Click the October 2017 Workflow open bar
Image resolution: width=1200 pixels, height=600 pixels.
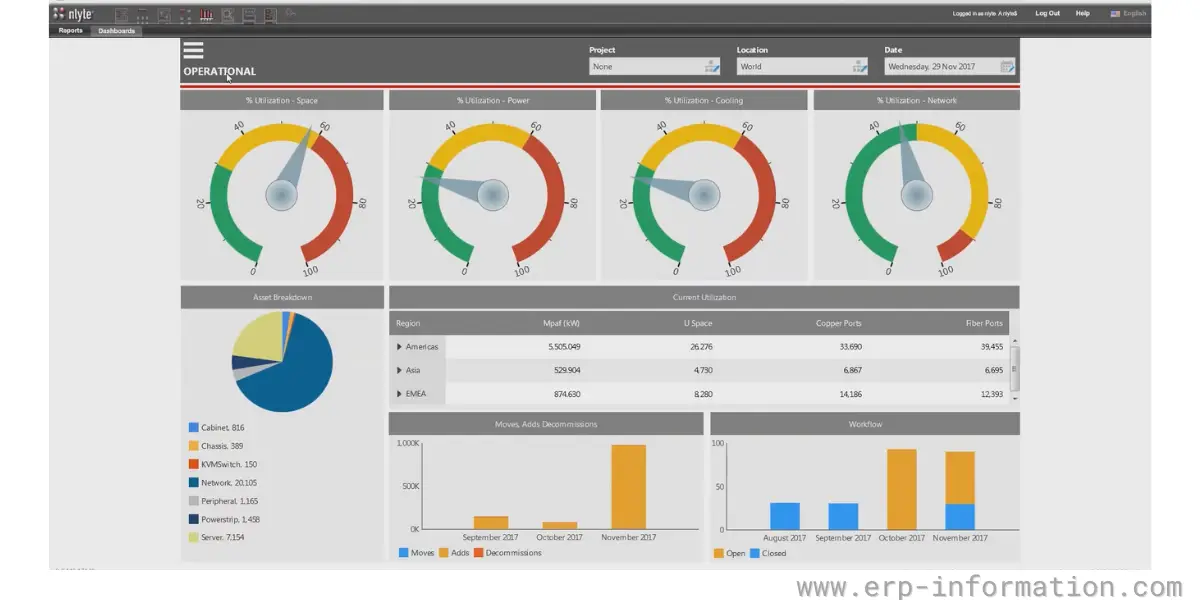901,489
